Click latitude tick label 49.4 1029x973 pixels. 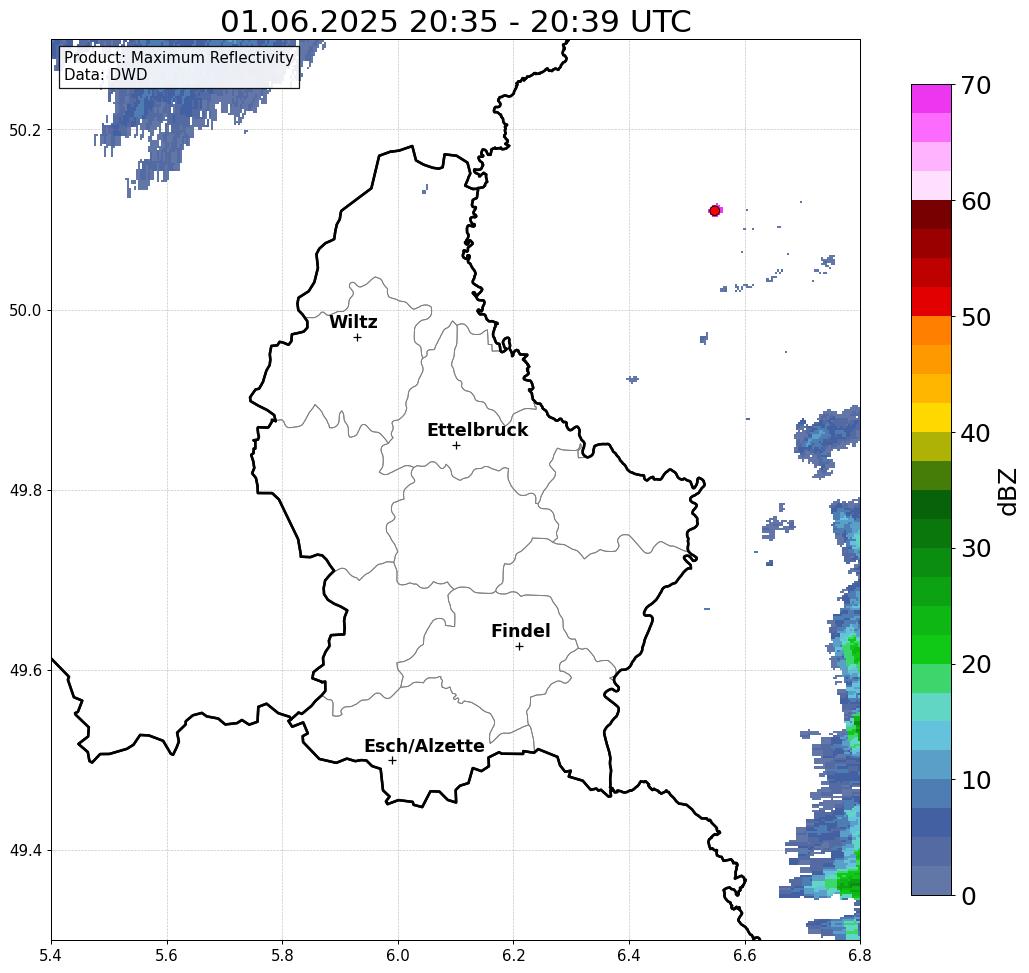(x=25, y=851)
